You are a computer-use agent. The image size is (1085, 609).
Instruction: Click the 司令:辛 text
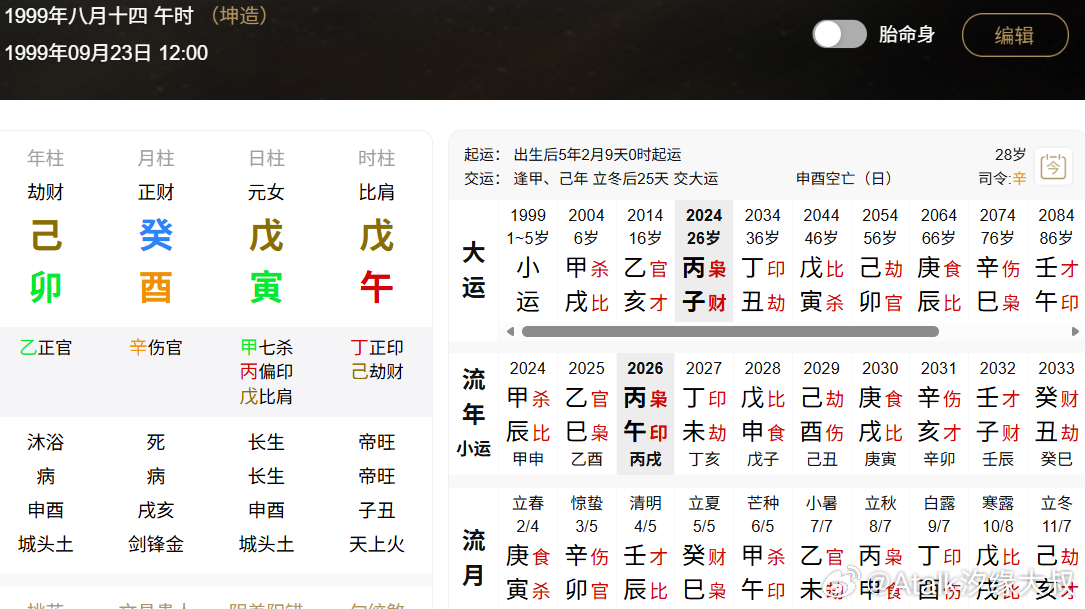click(1002, 179)
